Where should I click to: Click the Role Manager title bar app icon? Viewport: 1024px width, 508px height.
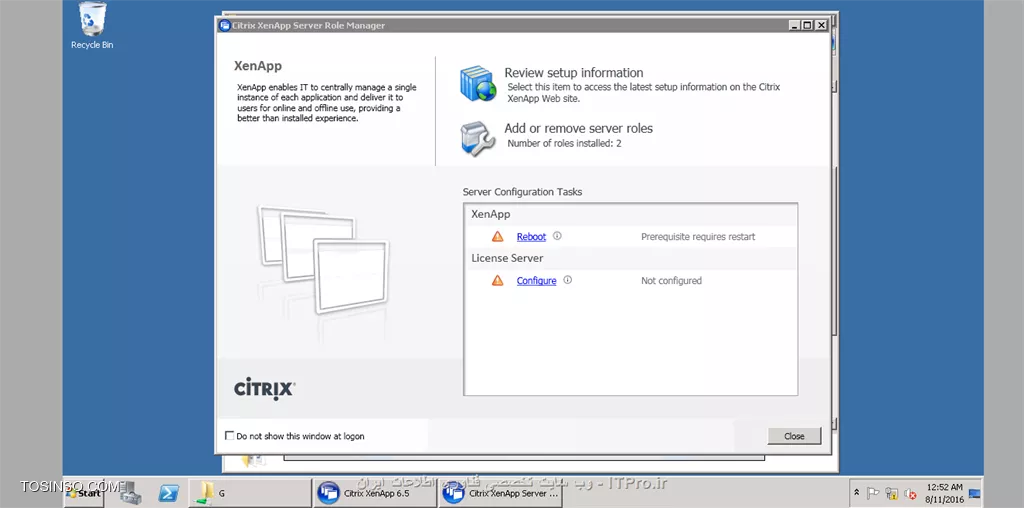pos(225,25)
